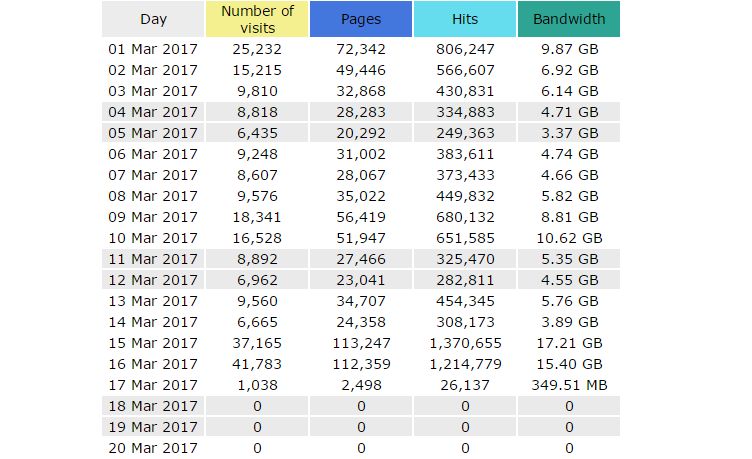752x459 pixels.
Task: Select hits value 1,370,655
Action: coord(465,343)
